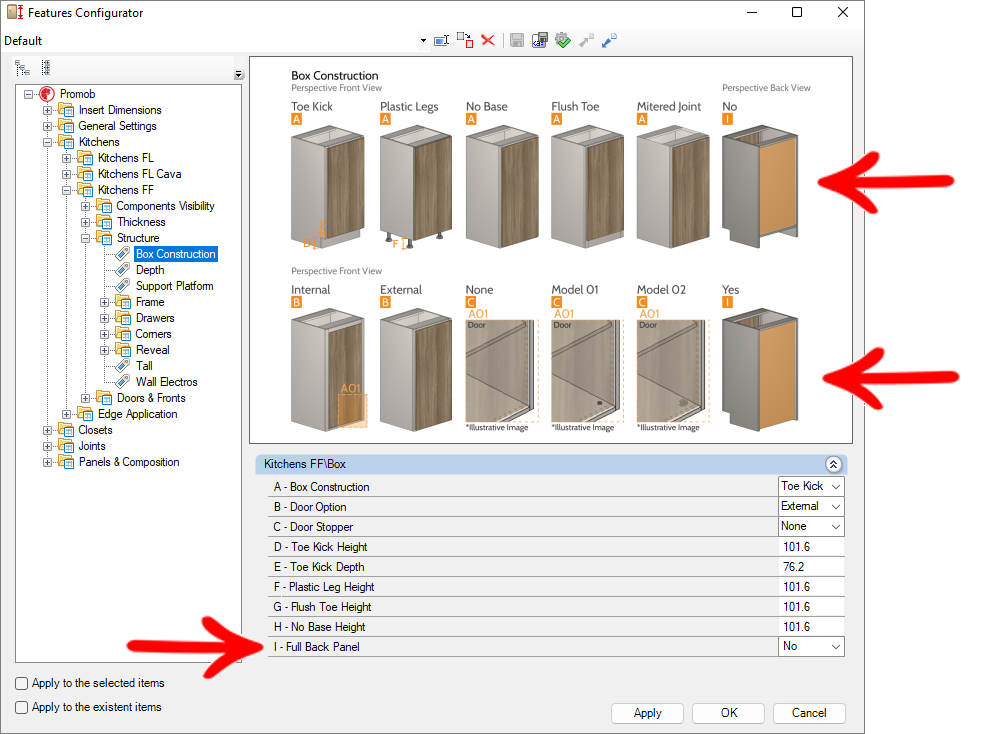Edit Flush Toe Height value field
The height and width of the screenshot is (734, 986).
[811, 607]
